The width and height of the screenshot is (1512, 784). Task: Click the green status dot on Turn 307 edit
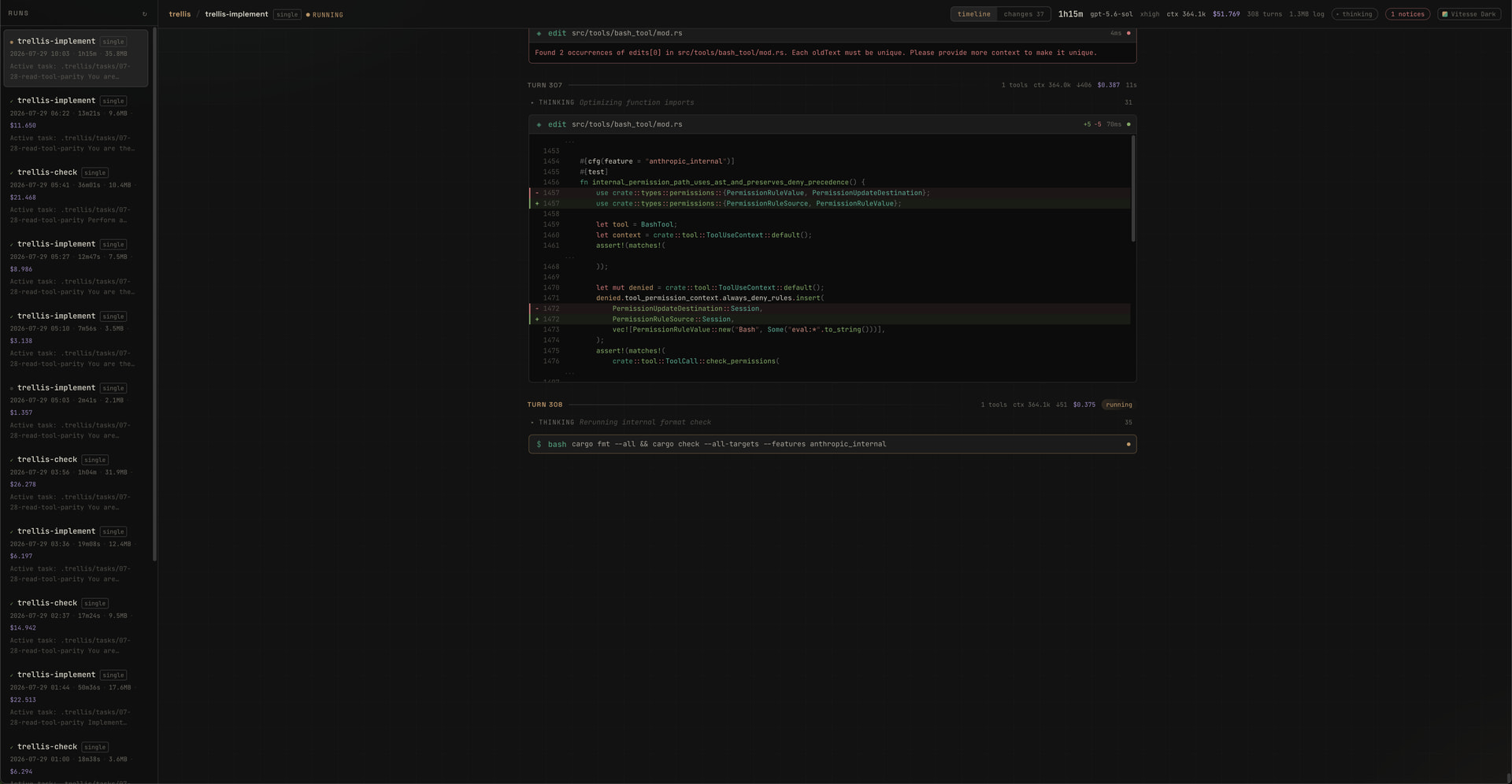[1128, 124]
